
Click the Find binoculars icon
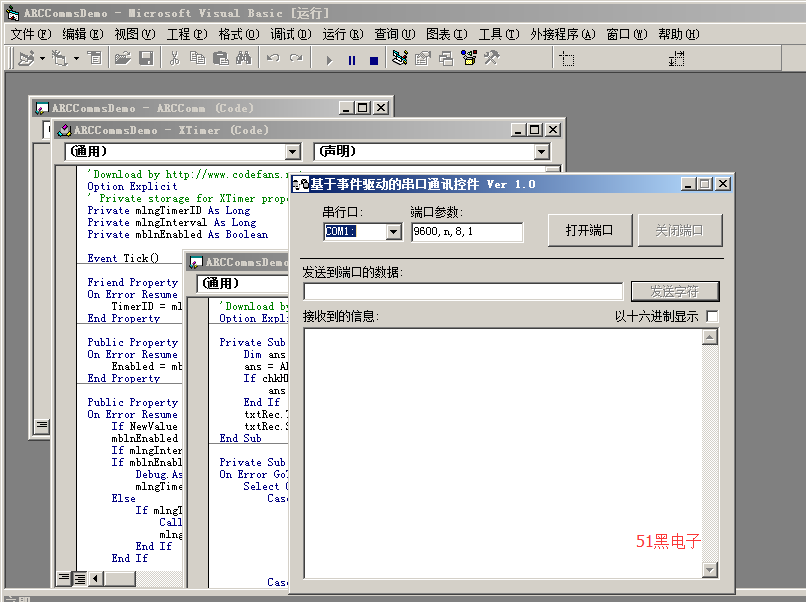click(244, 59)
